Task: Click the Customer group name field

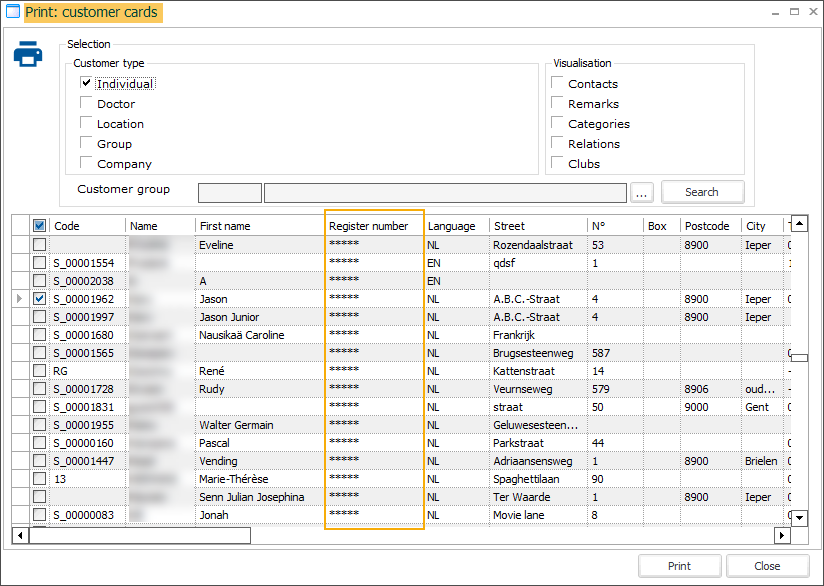Action: pyautogui.click(x=445, y=192)
